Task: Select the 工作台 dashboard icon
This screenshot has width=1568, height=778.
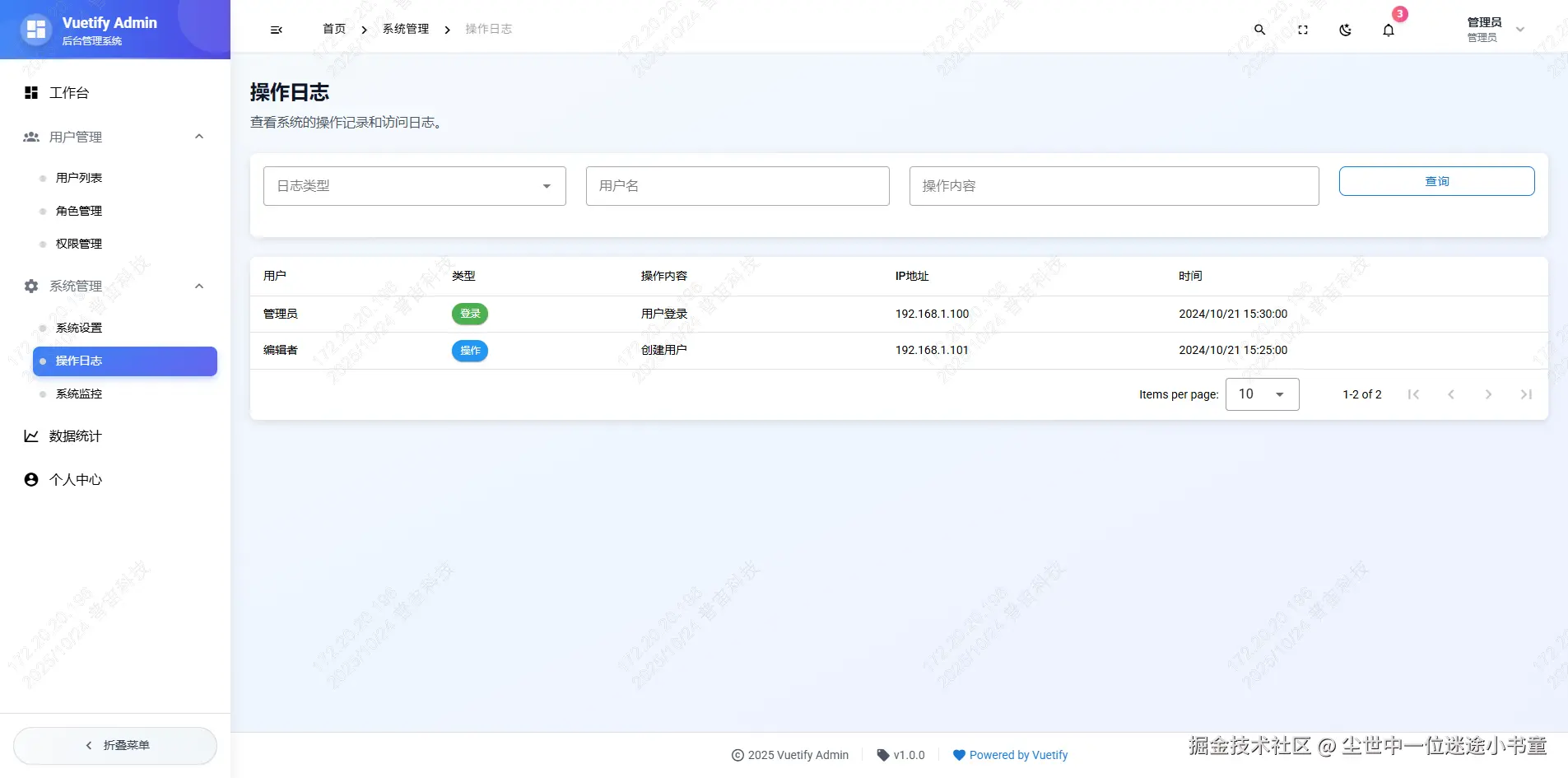Action: tap(31, 92)
